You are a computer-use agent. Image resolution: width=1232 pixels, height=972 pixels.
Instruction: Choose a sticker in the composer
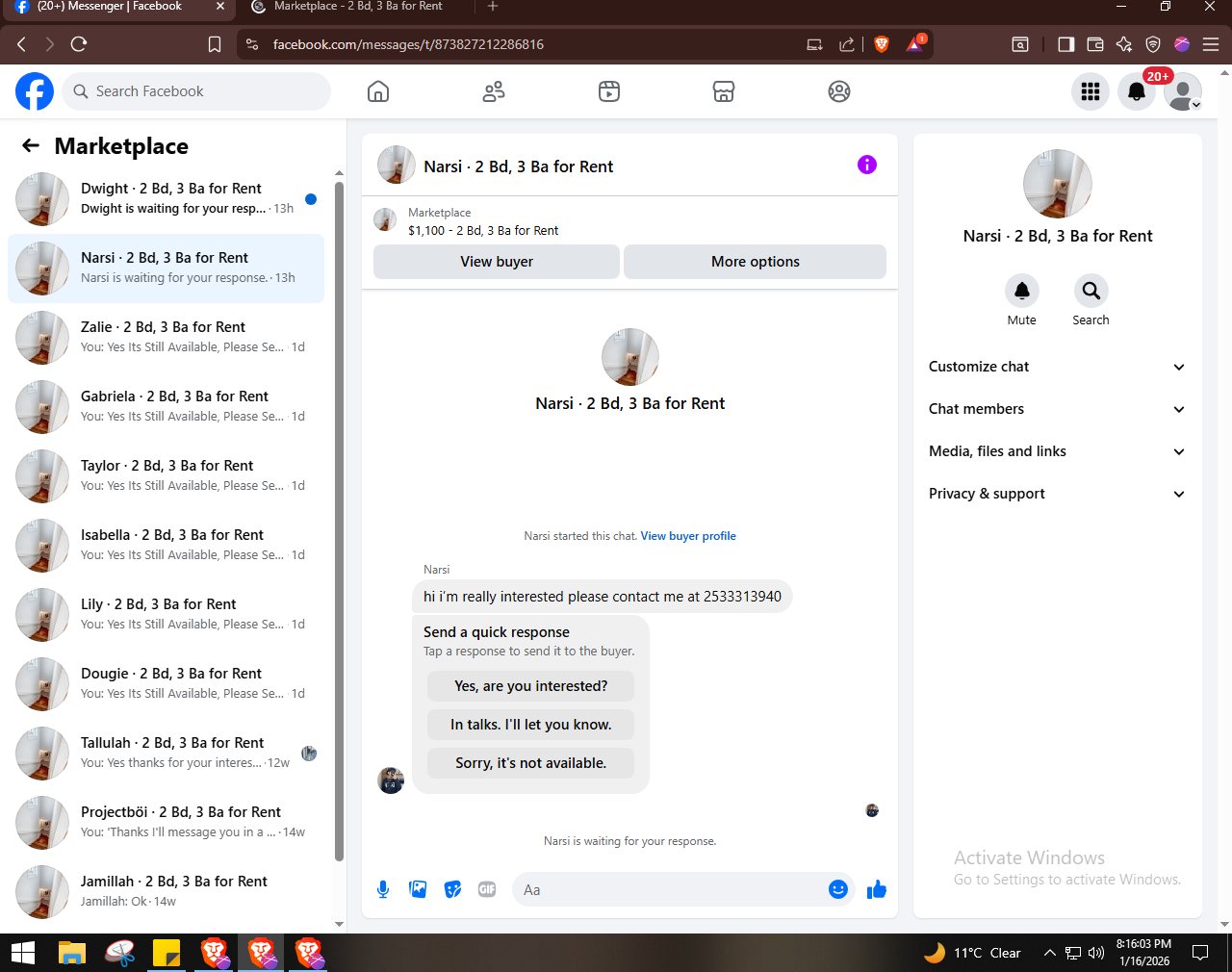tap(452, 889)
